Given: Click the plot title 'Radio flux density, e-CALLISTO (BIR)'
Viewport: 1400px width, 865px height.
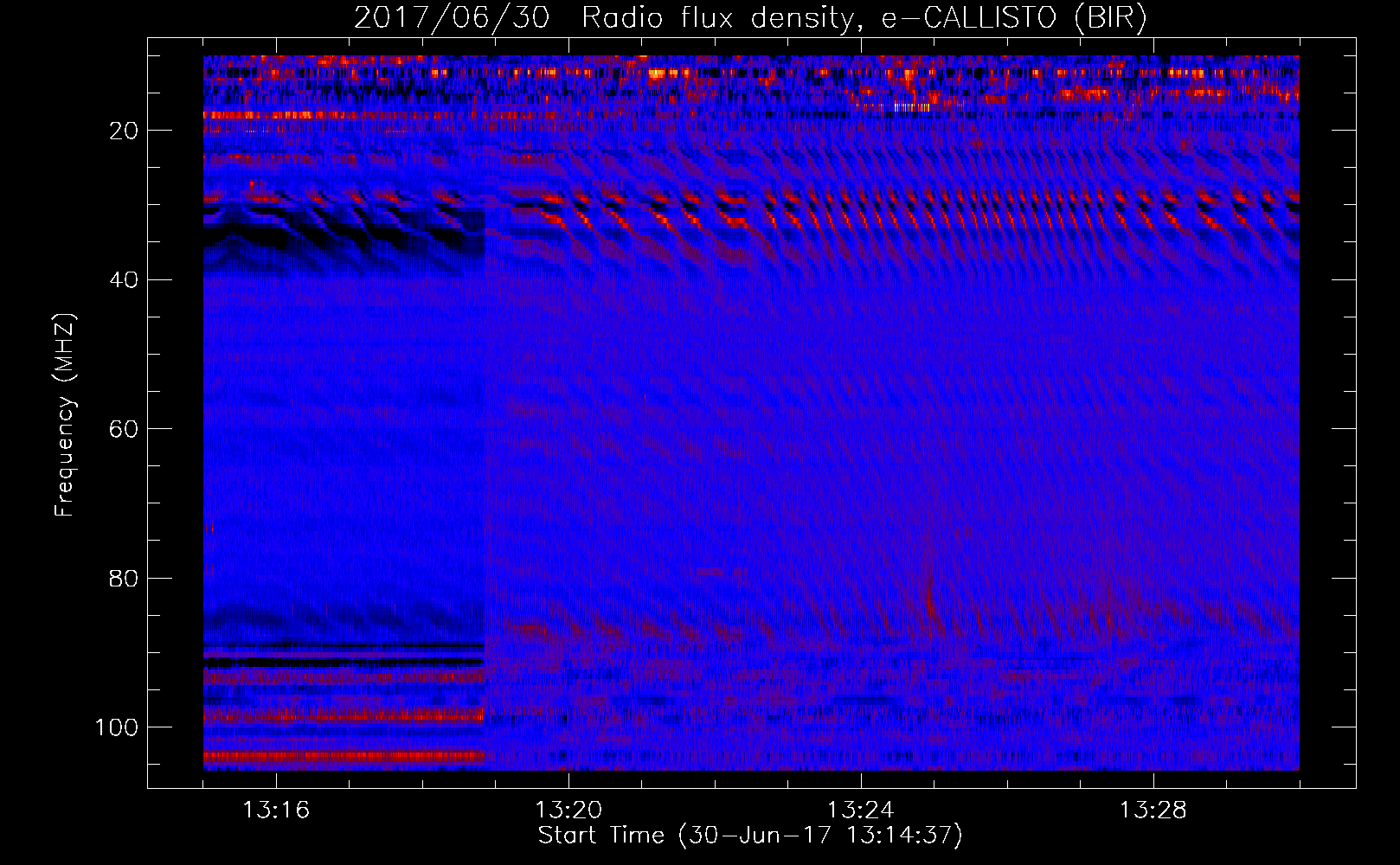Looking at the screenshot, I should [x=864, y=18].
